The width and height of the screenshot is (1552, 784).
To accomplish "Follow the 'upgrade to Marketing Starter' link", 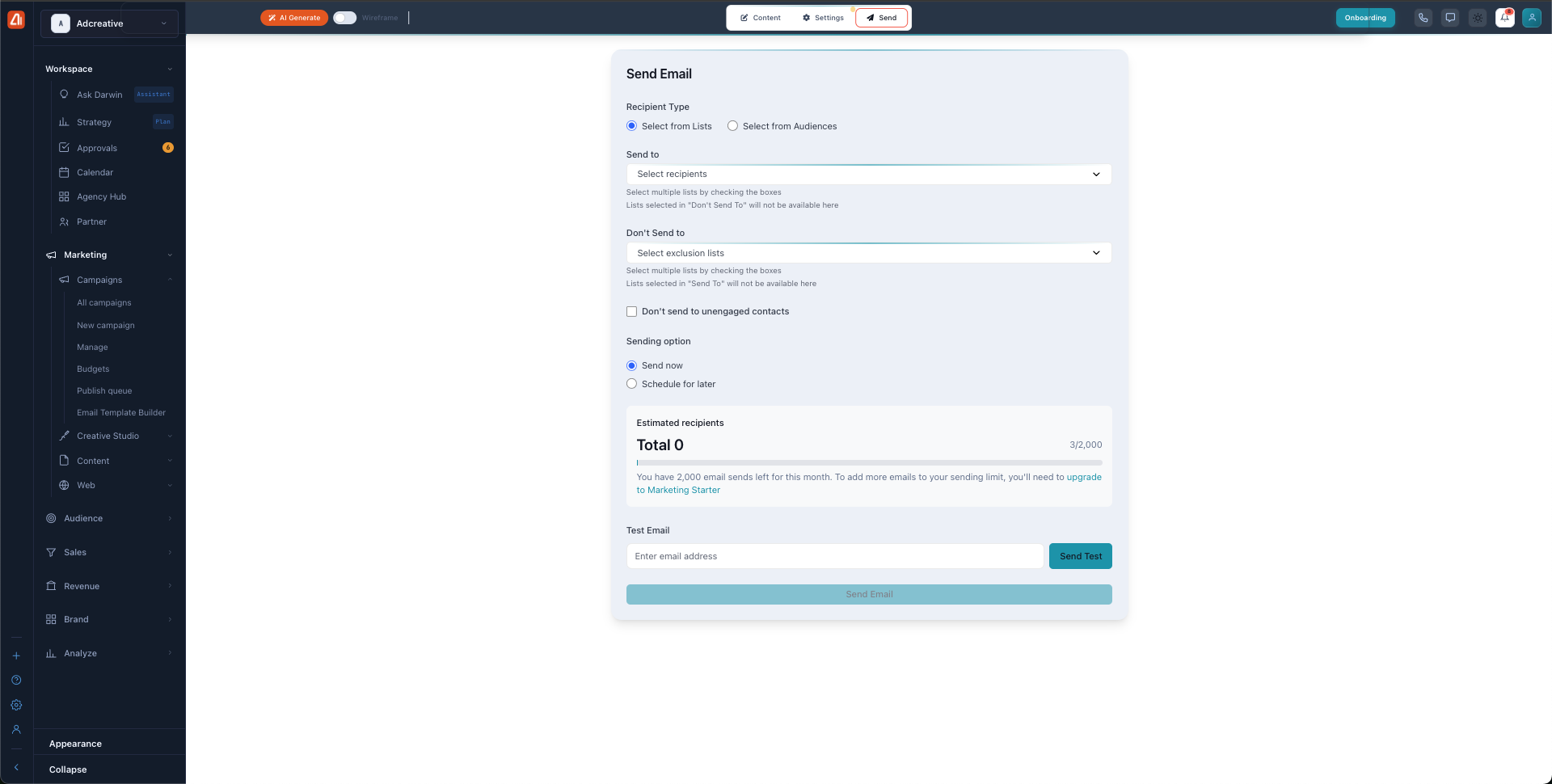I will 869,483.
